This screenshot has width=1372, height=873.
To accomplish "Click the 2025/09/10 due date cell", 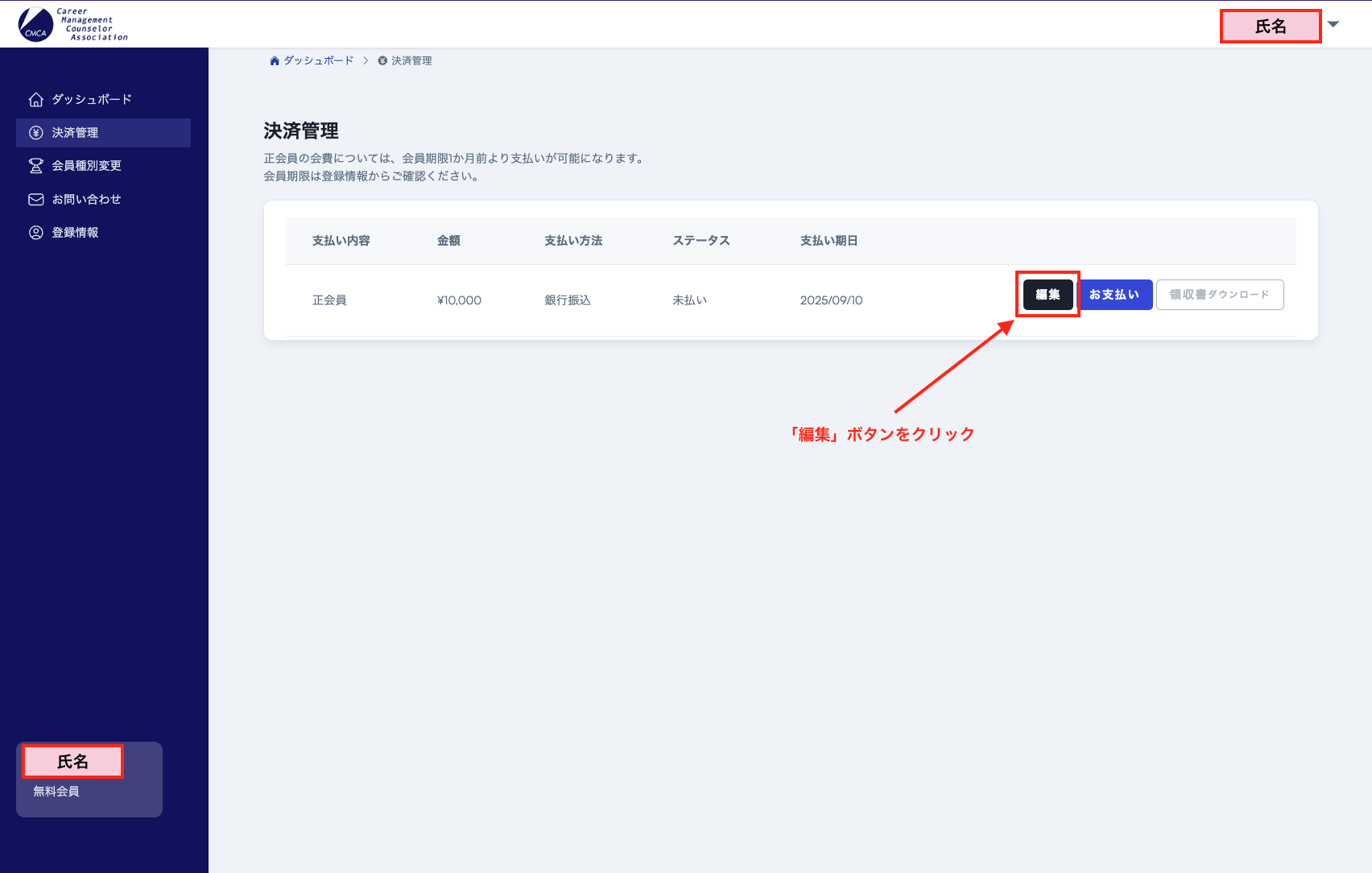I will pyautogui.click(x=831, y=300).
